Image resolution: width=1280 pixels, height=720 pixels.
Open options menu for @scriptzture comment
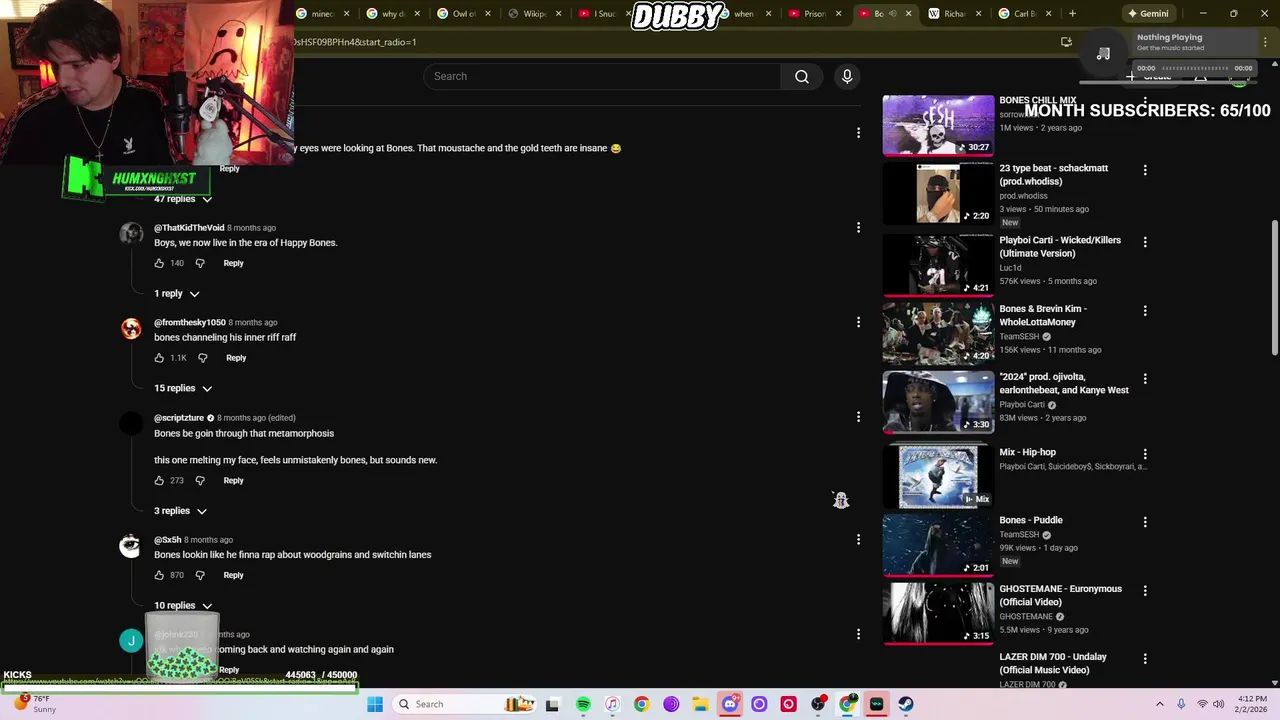tap(858, 417)
